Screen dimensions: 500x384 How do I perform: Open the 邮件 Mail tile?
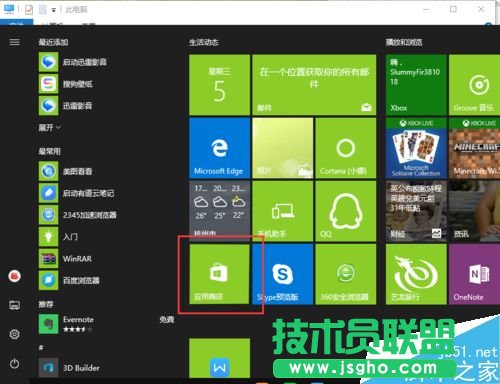pyautogui.click(x=314, y=85)
